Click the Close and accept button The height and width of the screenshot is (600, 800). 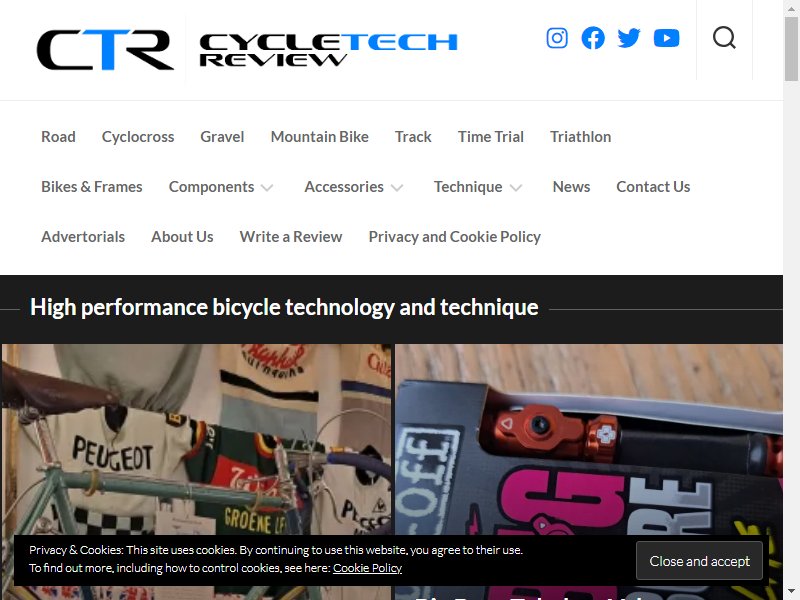point(699,561)
